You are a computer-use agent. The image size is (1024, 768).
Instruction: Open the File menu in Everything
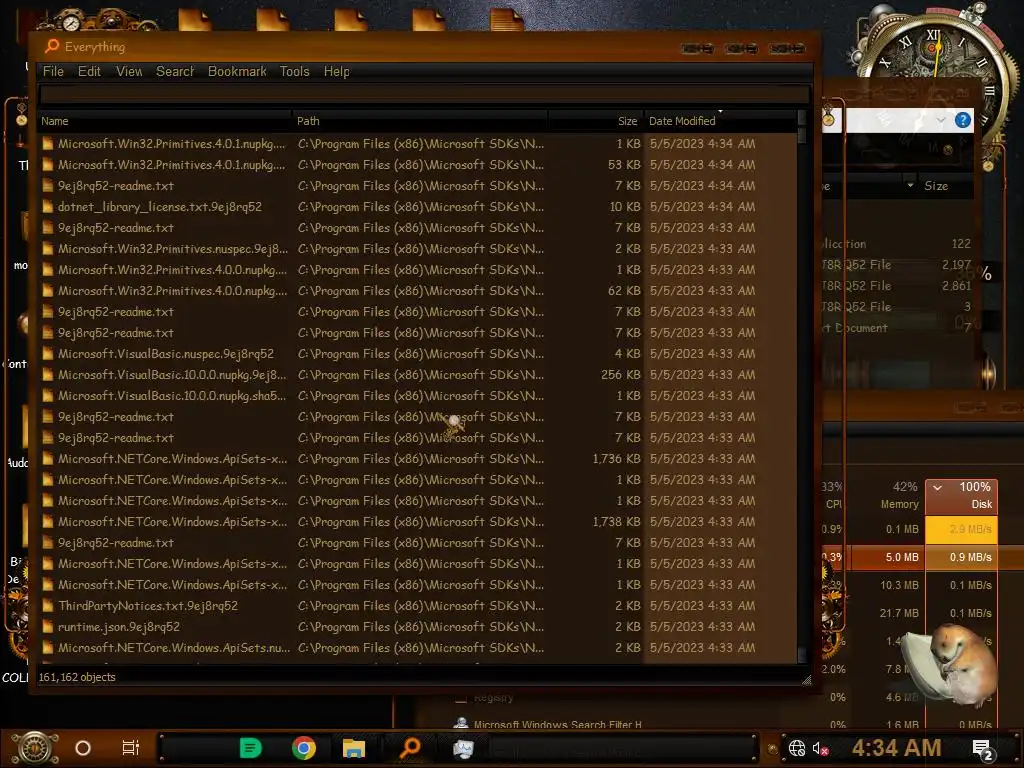click(53, 71)
